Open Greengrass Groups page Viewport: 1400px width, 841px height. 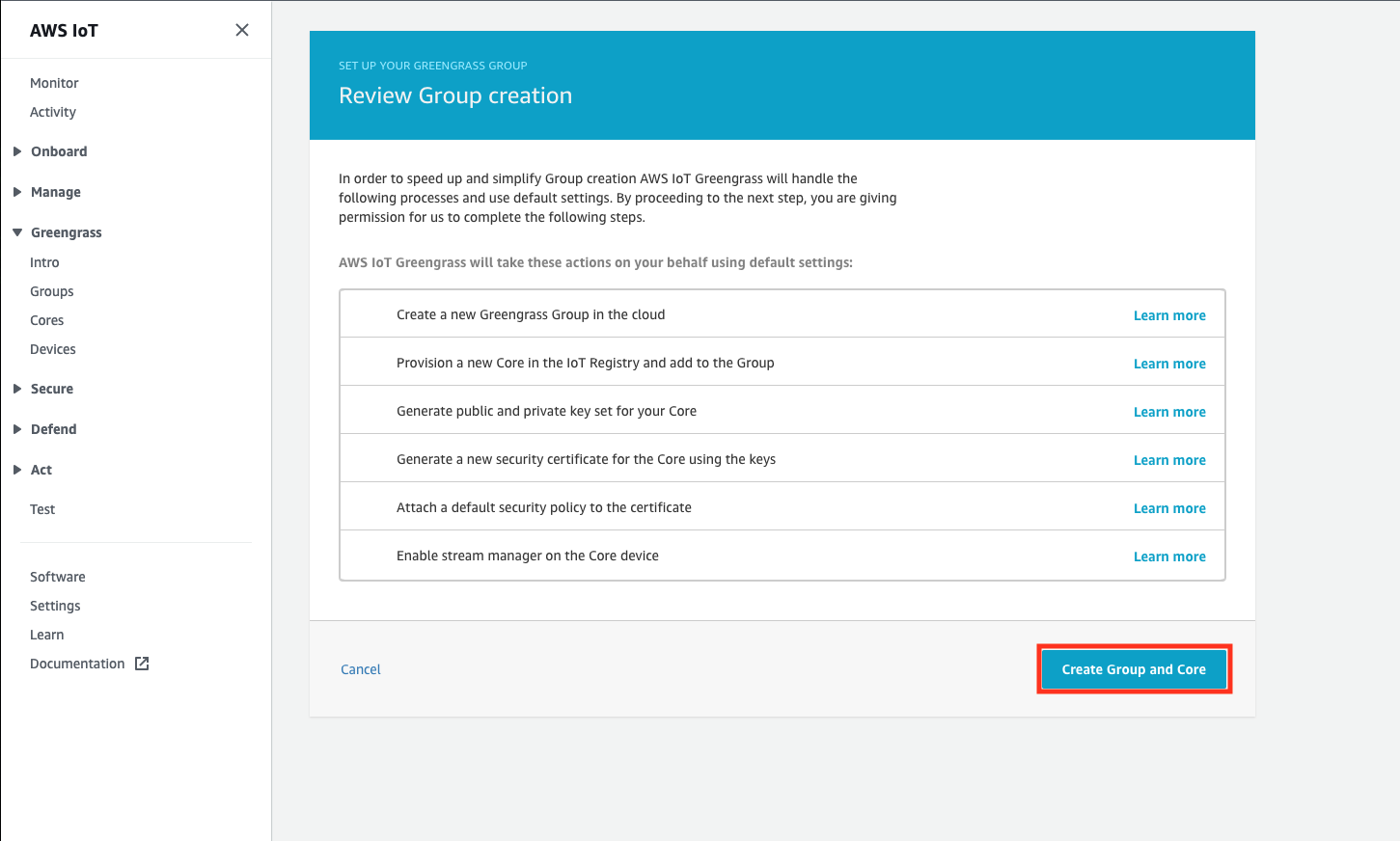[x=52, y=291]
